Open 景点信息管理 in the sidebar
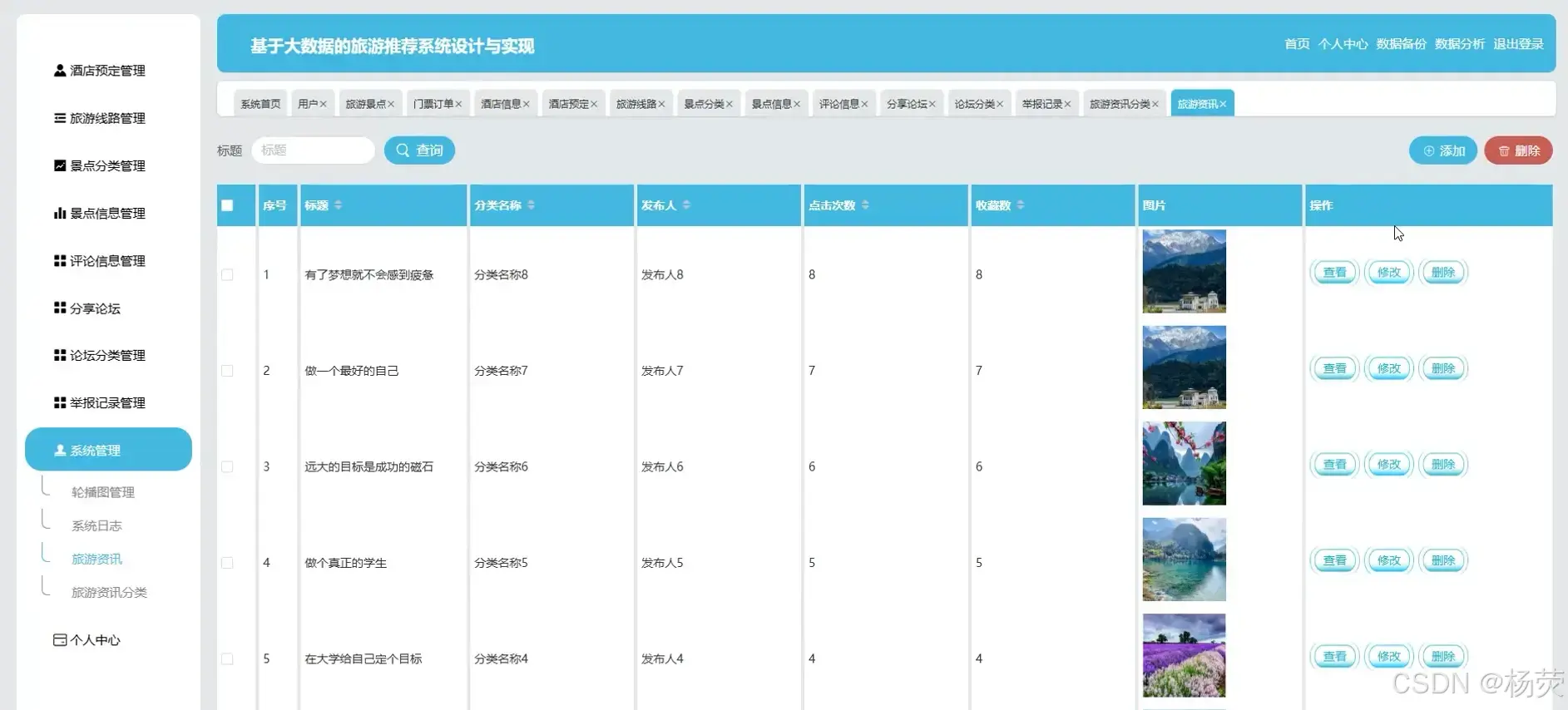The image size is (1568, 710). pyautogui.click(x=100, y=213)
